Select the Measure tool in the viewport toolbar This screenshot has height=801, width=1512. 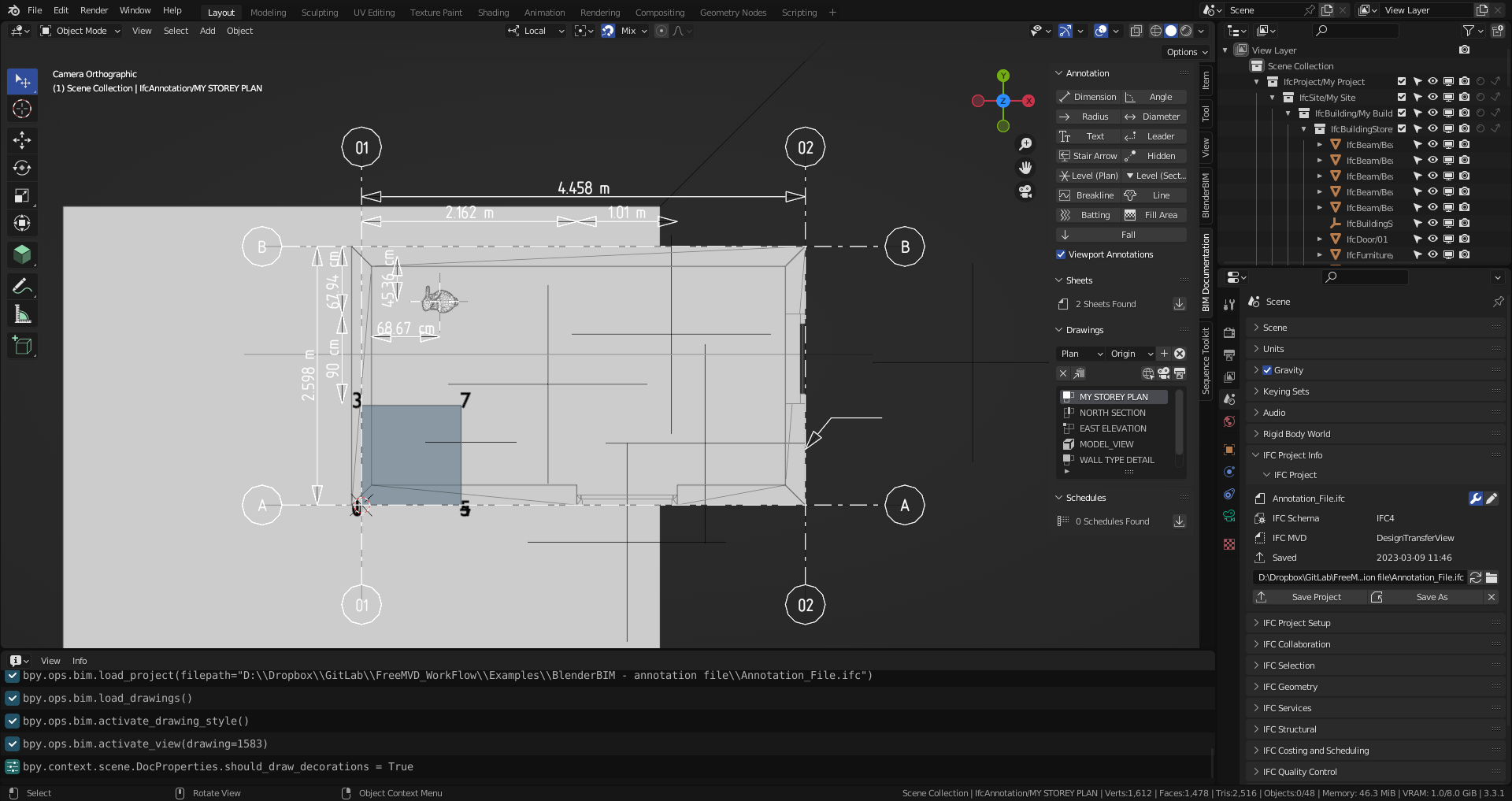click(x=22, y=313)
